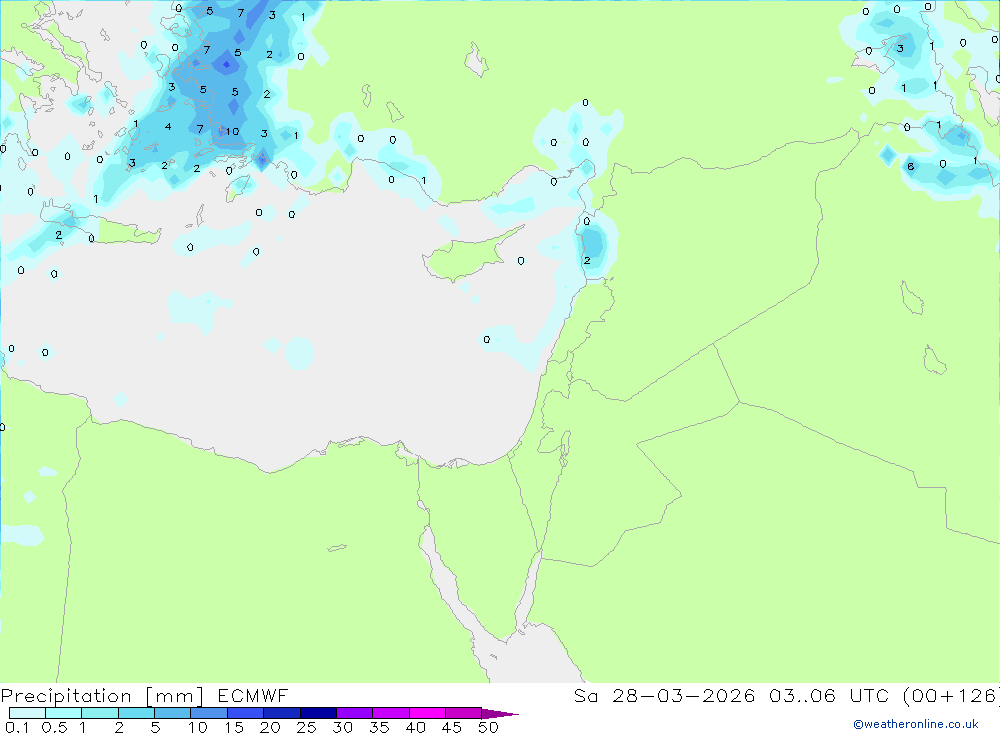
Task: Click the '4' precipitation value on the map
Action: (x=168, y=126)
